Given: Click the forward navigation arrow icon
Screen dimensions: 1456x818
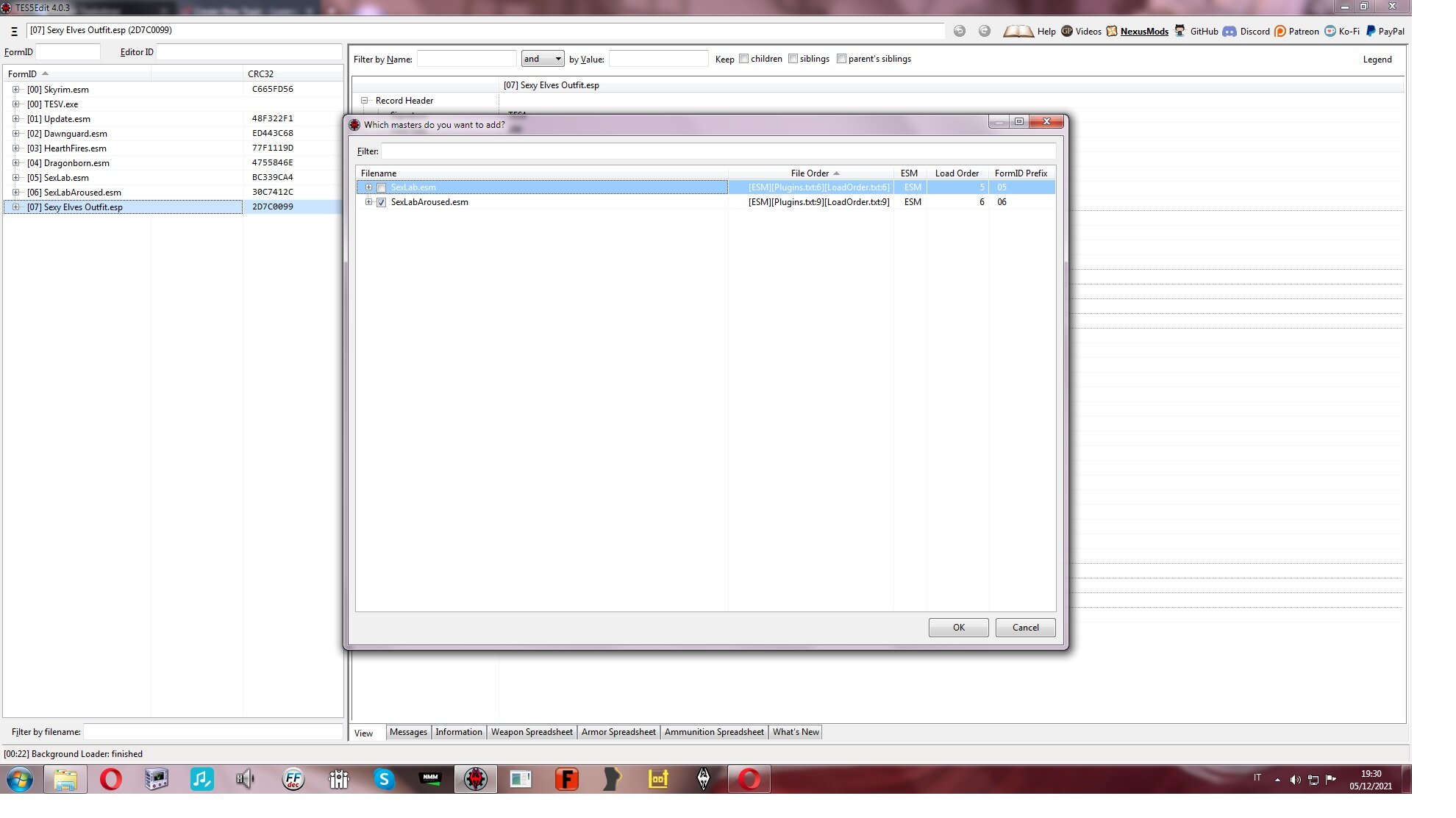Looking at the screenshot, I should click(x=985, y=31).
